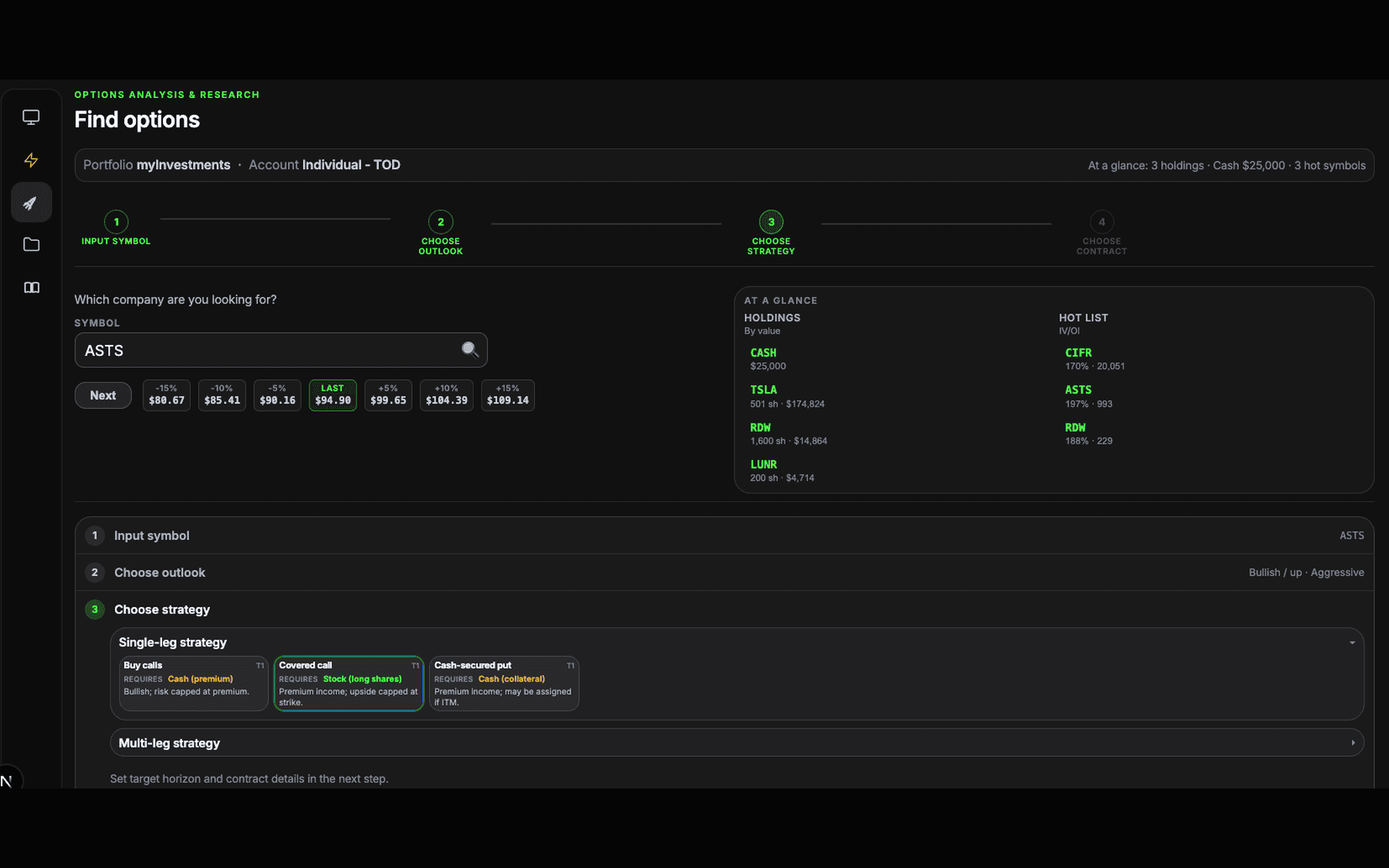Click the HOLDINGS heading
This screenshot has width=1389, height=868.
772,318
